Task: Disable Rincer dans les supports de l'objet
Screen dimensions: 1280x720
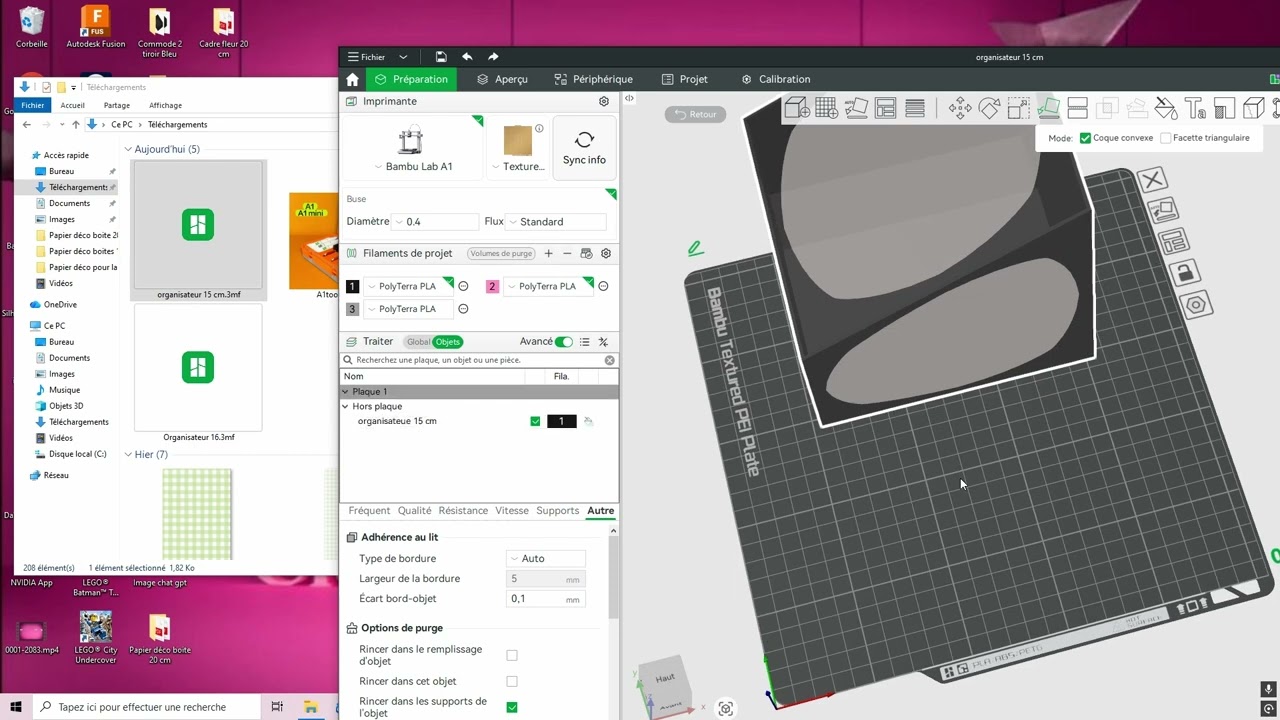Action: pyautogui.click(x=512, y=707)
